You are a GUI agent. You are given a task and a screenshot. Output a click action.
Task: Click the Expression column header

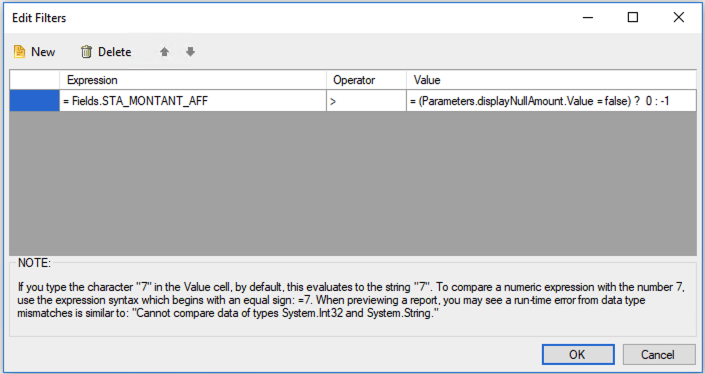(193, 80)
